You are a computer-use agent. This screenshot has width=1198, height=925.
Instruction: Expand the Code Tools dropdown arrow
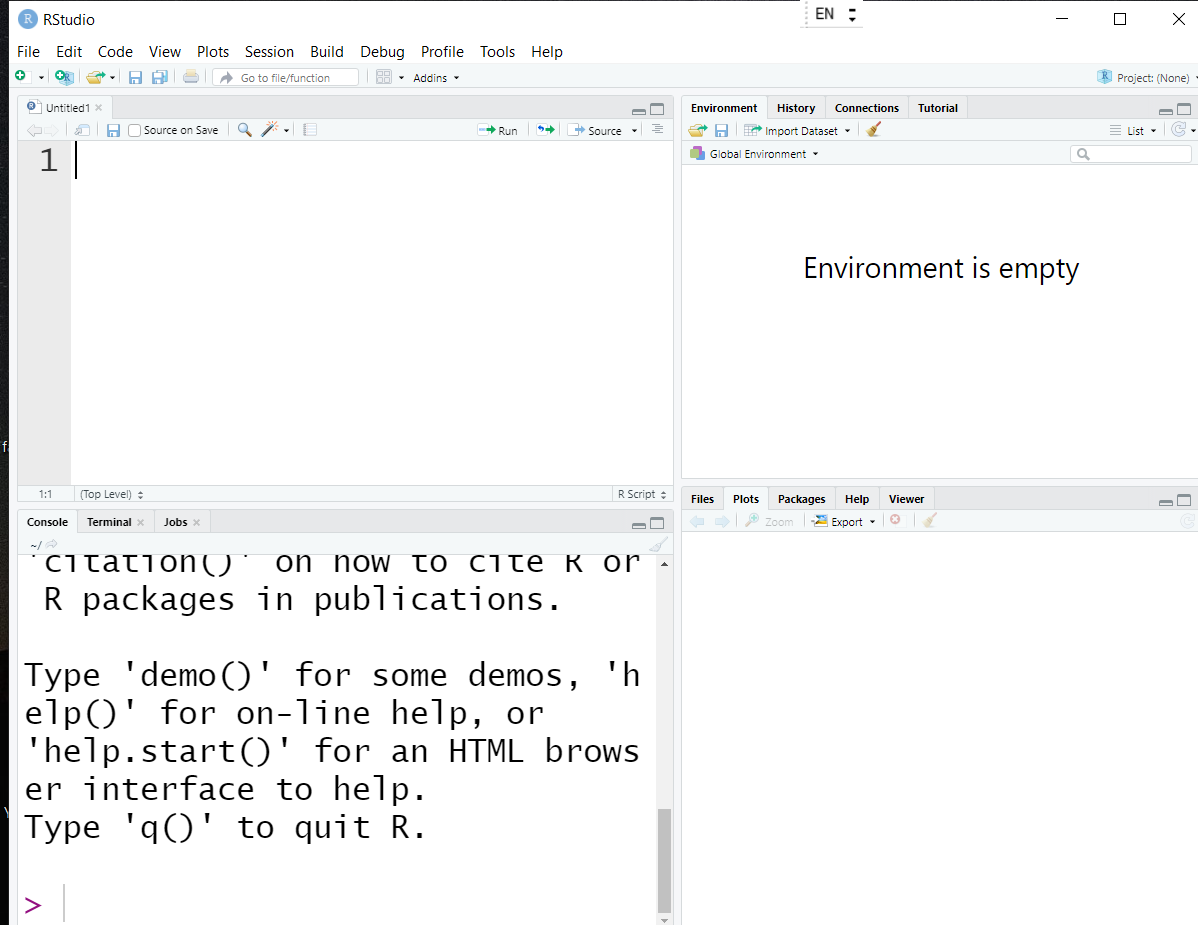[x=287, y=131]
